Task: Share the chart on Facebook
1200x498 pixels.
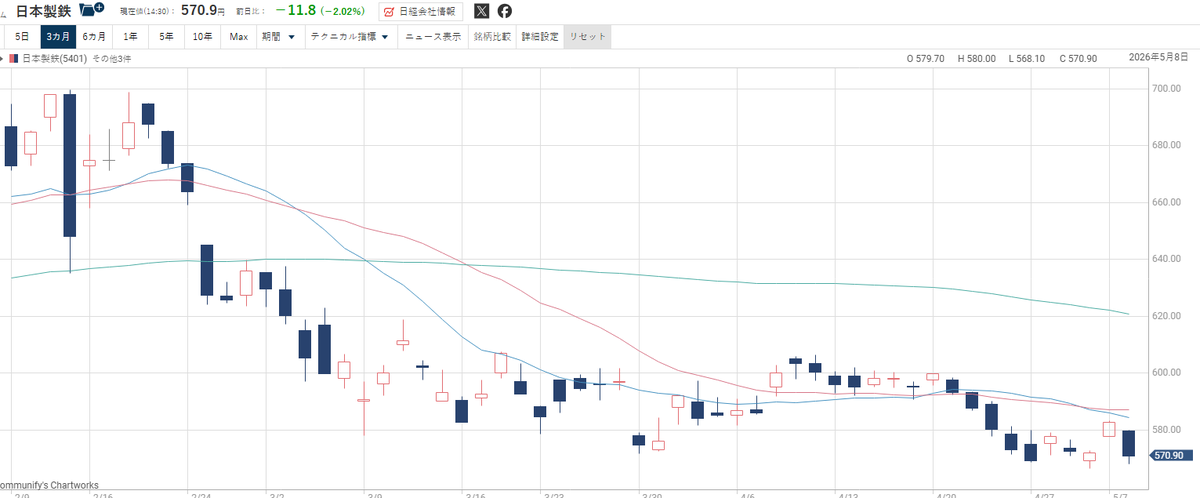Action: point(505,11)
